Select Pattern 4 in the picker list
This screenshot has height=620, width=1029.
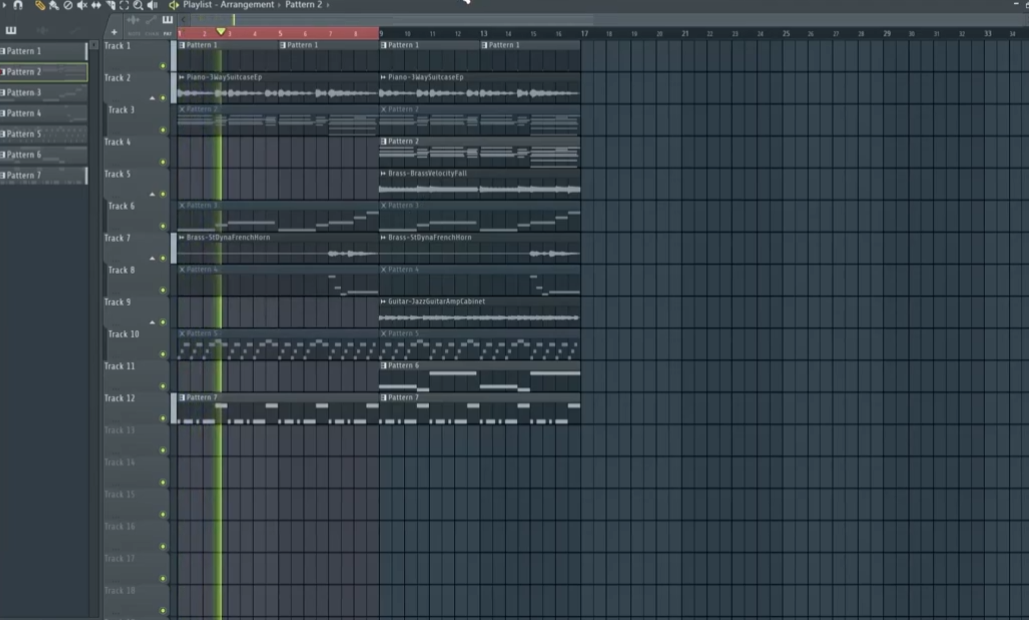pos(43,114)
